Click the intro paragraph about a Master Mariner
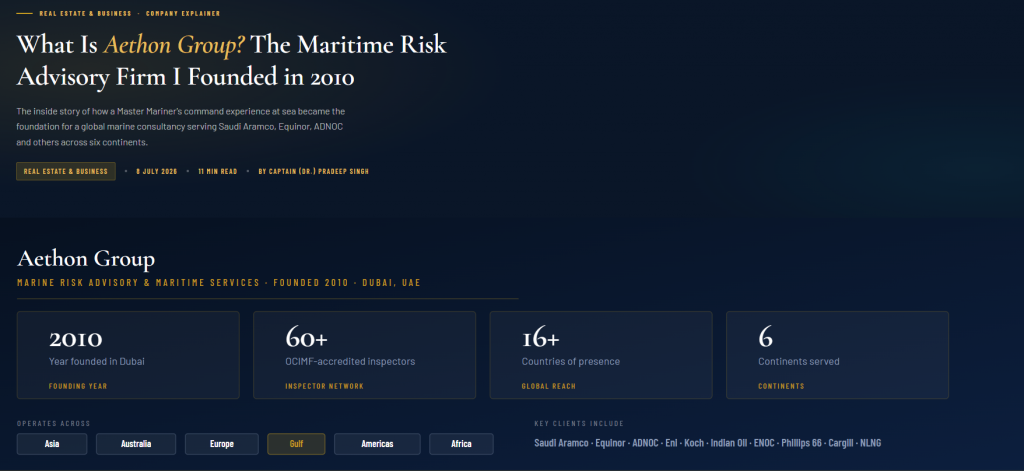Viewport: 1024px width, 471px height. [x=181, y=127]
